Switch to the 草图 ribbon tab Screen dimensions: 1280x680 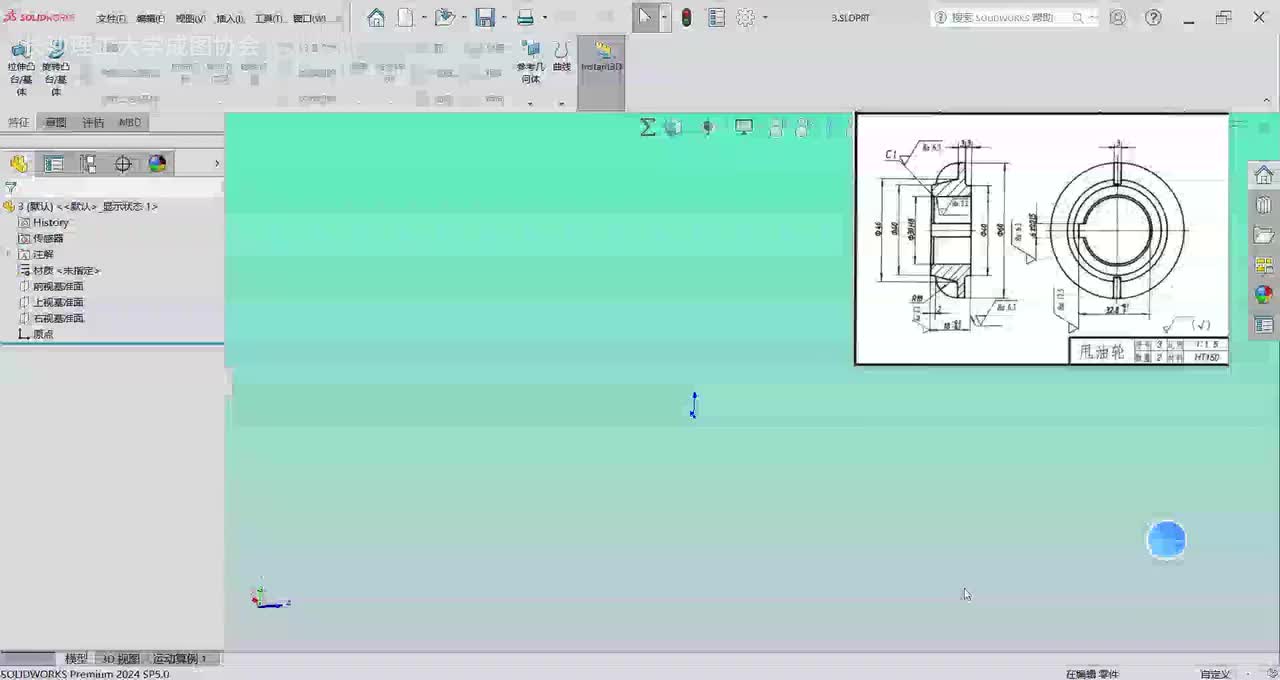(55, 122)
